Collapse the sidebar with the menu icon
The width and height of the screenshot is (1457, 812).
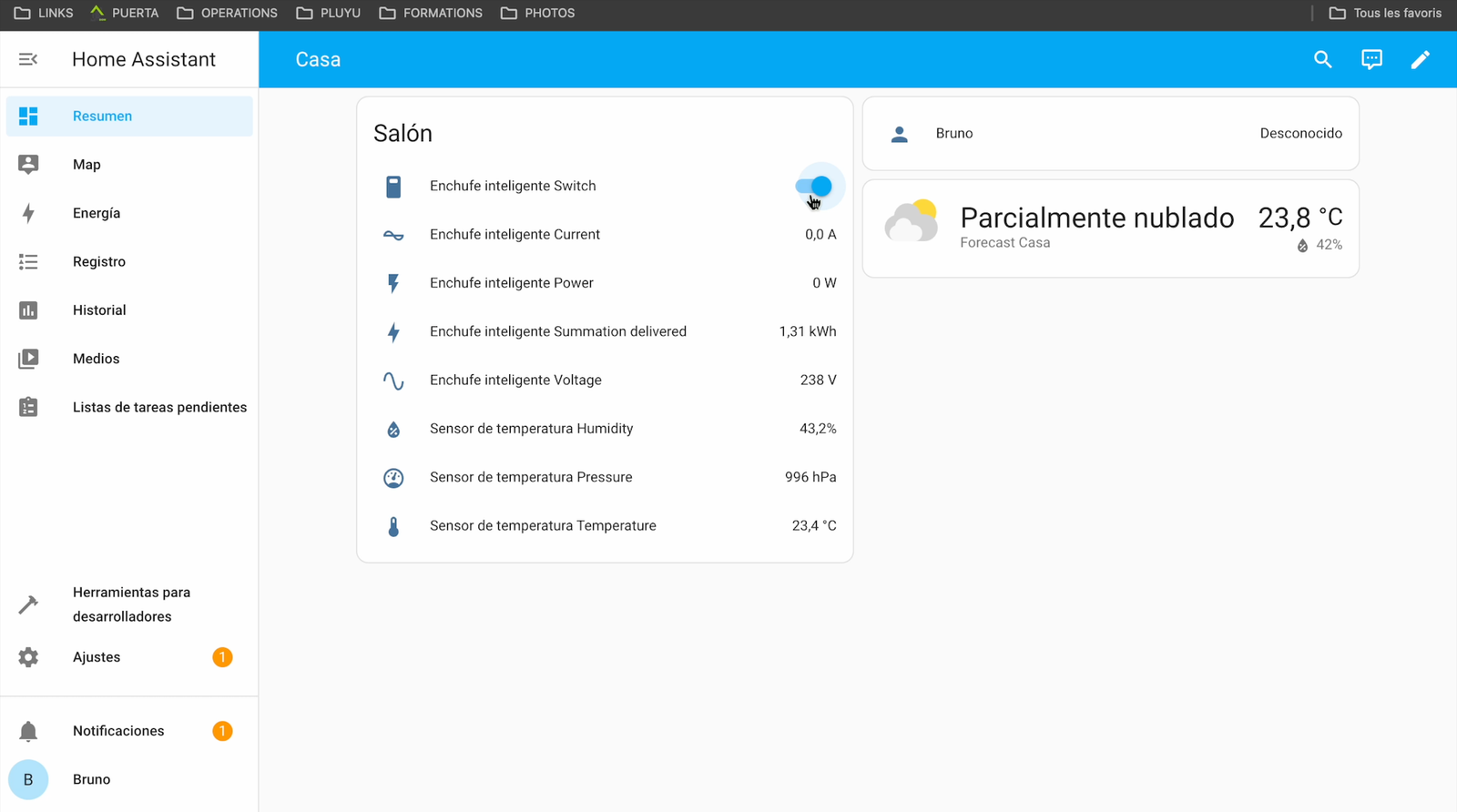[28, 59]
